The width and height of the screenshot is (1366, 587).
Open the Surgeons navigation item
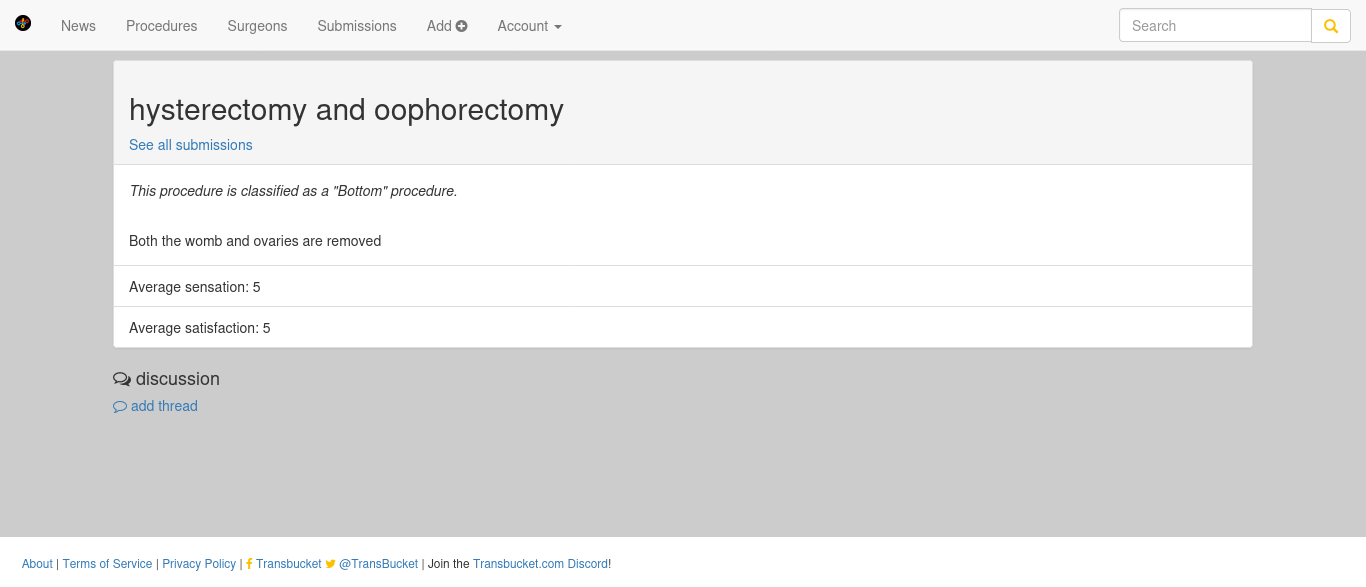pos(257,26)
